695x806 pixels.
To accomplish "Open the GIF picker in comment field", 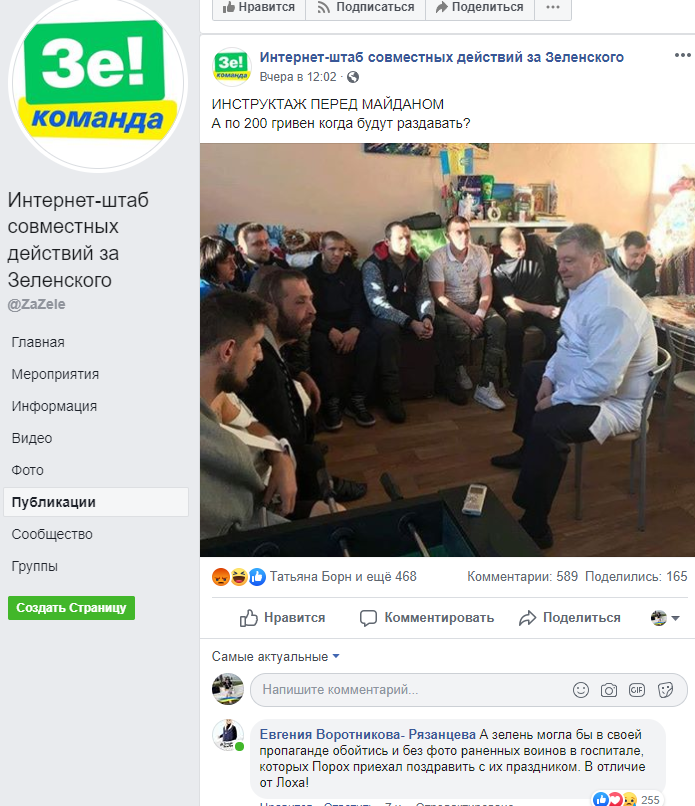I will coord(637,690).
